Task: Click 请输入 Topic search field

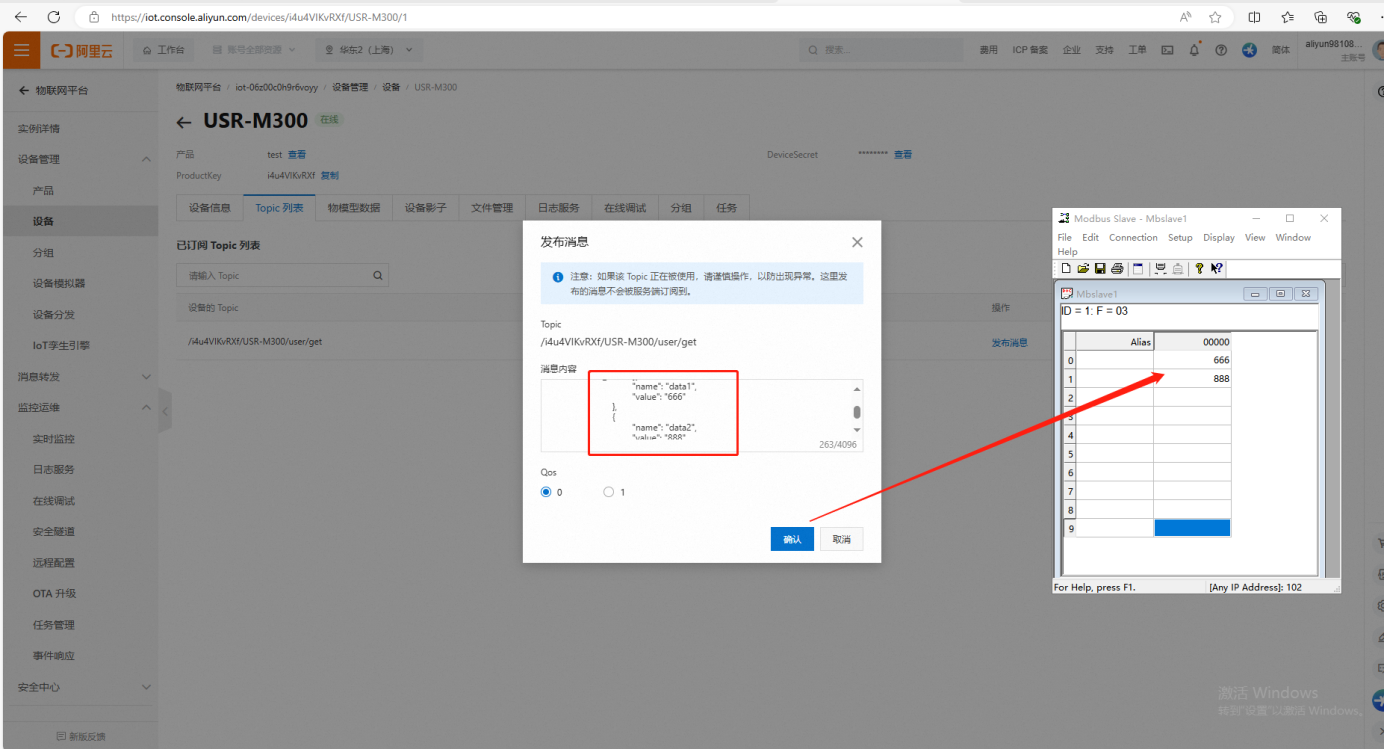Action: [x=282, y=275]
